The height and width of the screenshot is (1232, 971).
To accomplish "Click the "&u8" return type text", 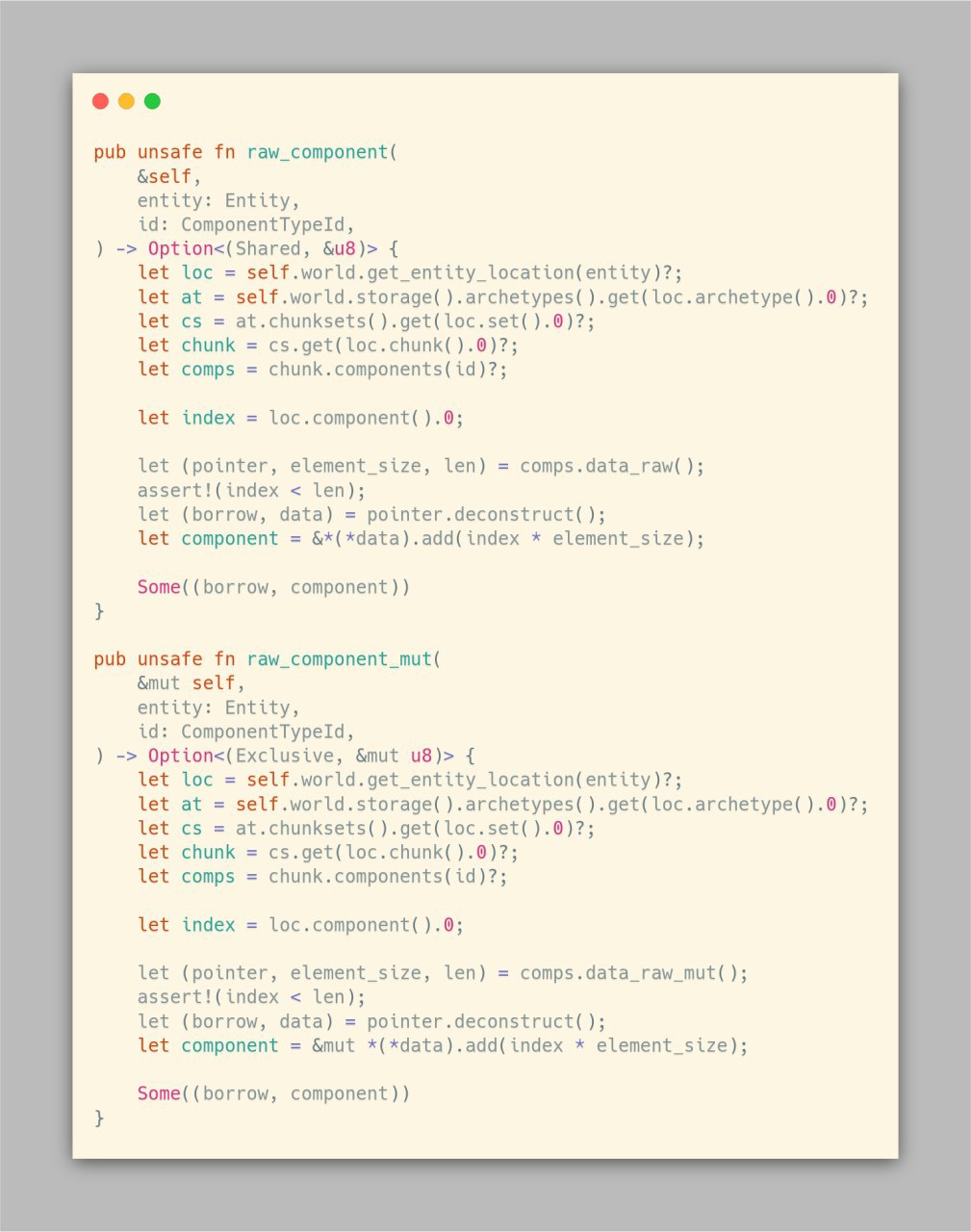I will (x=339, y=249).
